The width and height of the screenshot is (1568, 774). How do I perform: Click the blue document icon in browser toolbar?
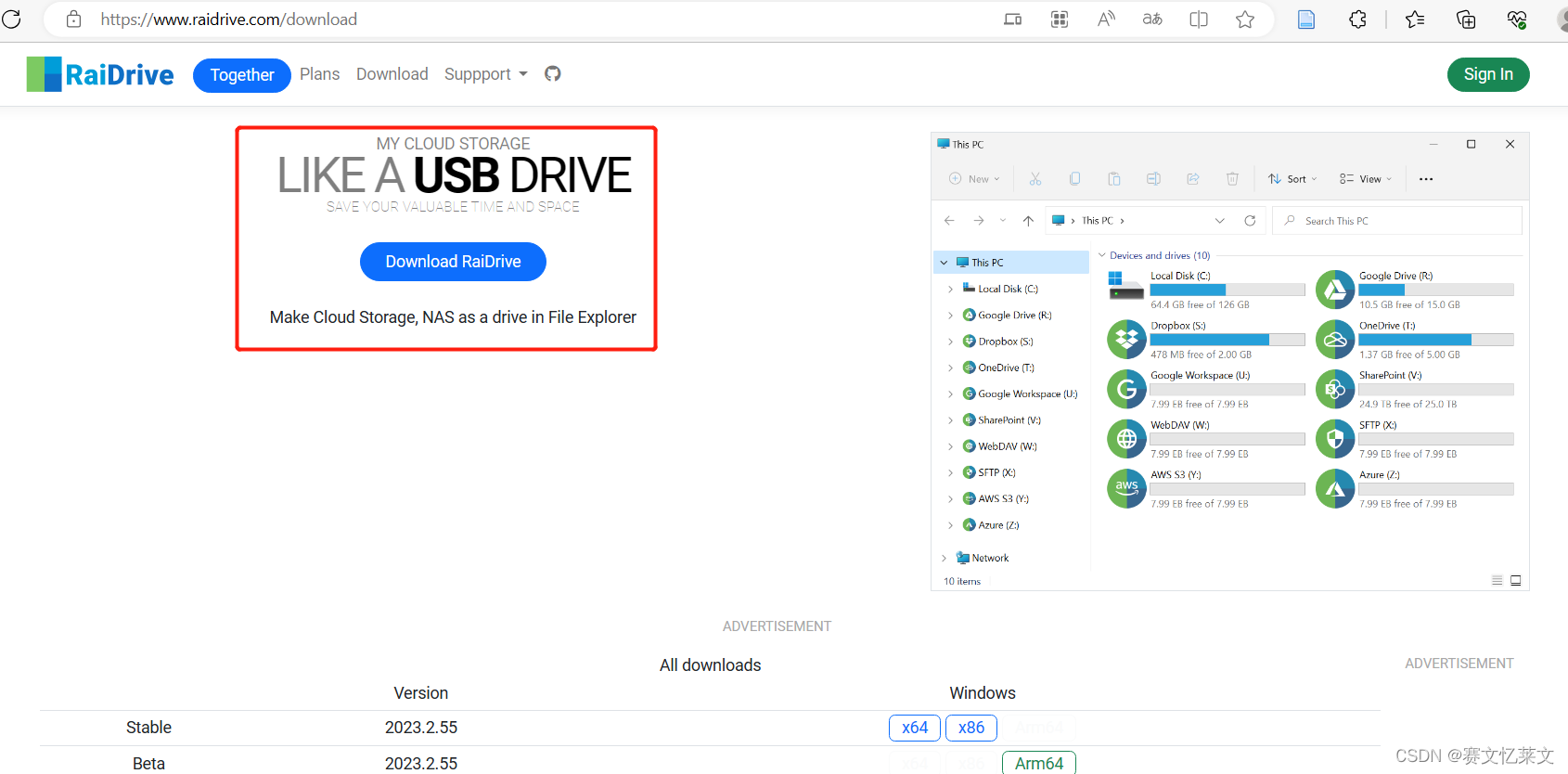pyautogui.click(x=1306, y=19)
